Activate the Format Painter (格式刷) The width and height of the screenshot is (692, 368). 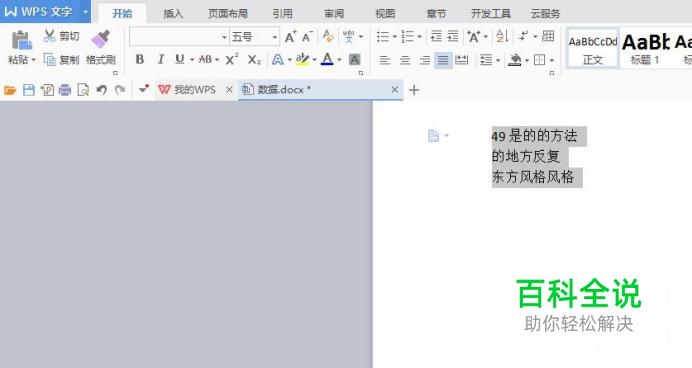[101, 48]
